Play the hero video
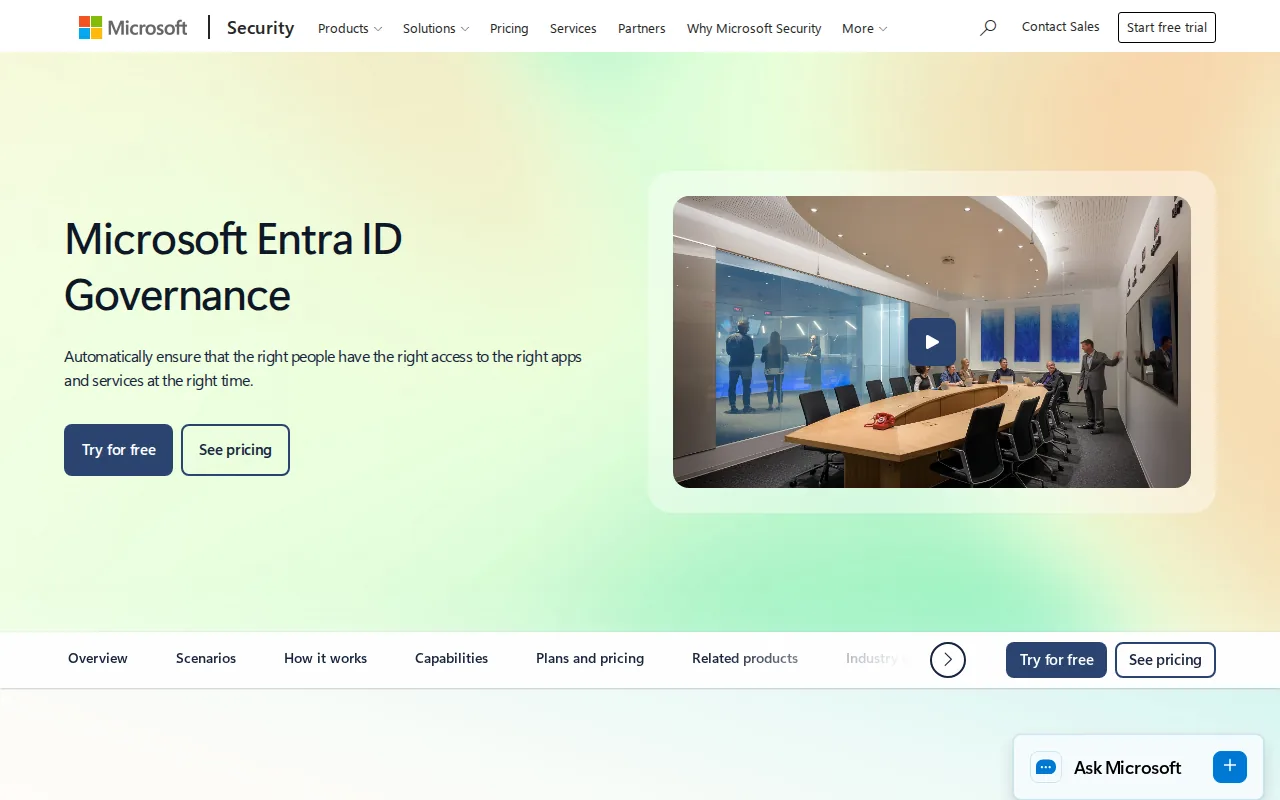 pyautogui.click(x=932, y=342)
